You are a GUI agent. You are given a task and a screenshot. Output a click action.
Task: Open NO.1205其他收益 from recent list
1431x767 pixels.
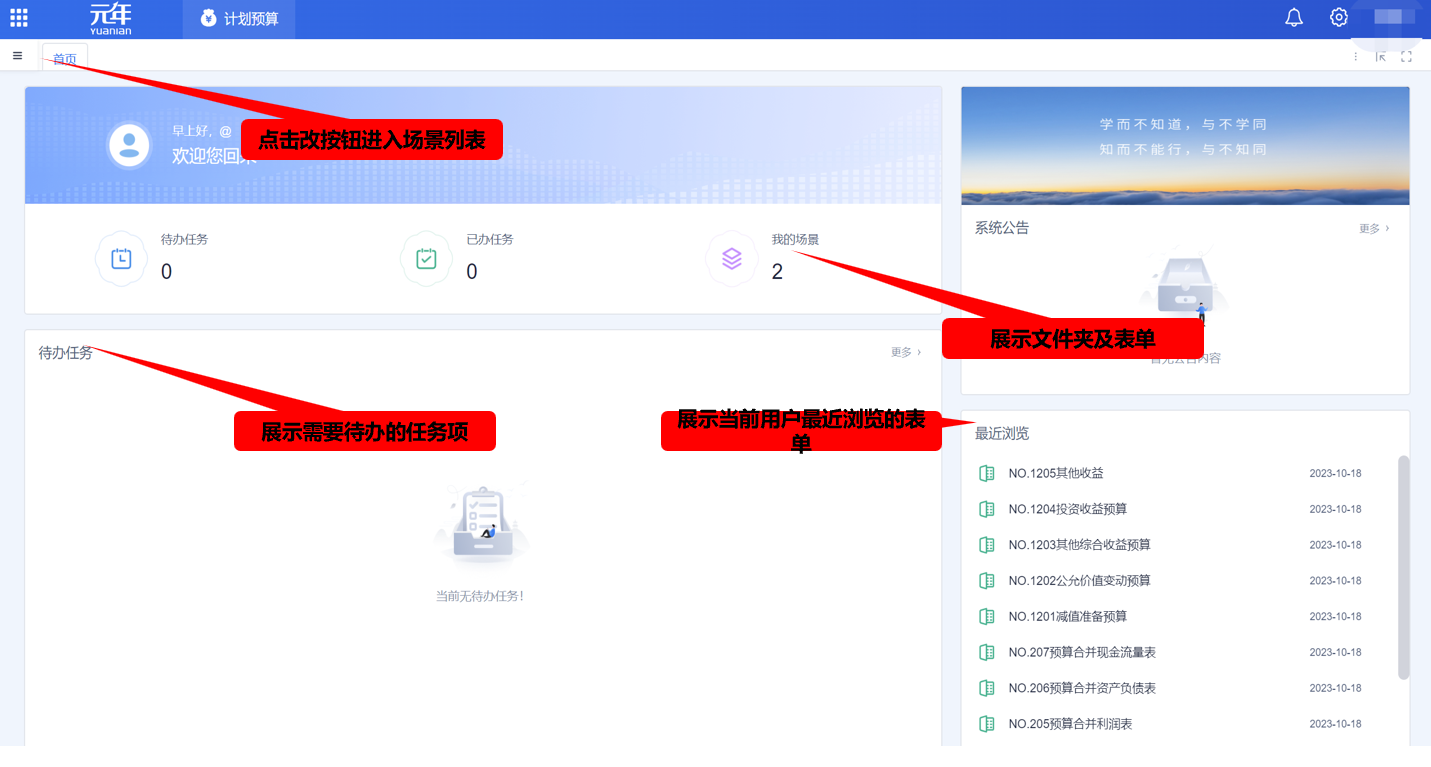[1055, 473]
